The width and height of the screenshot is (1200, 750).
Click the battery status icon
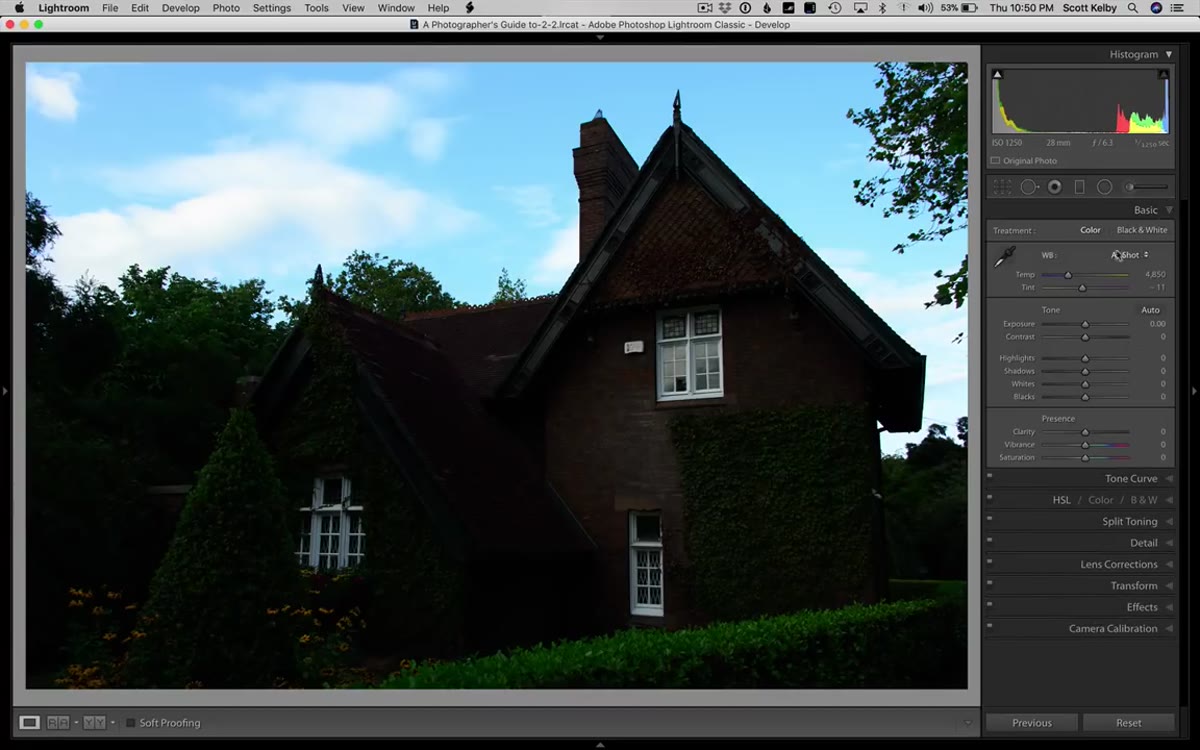pos(969,8)
